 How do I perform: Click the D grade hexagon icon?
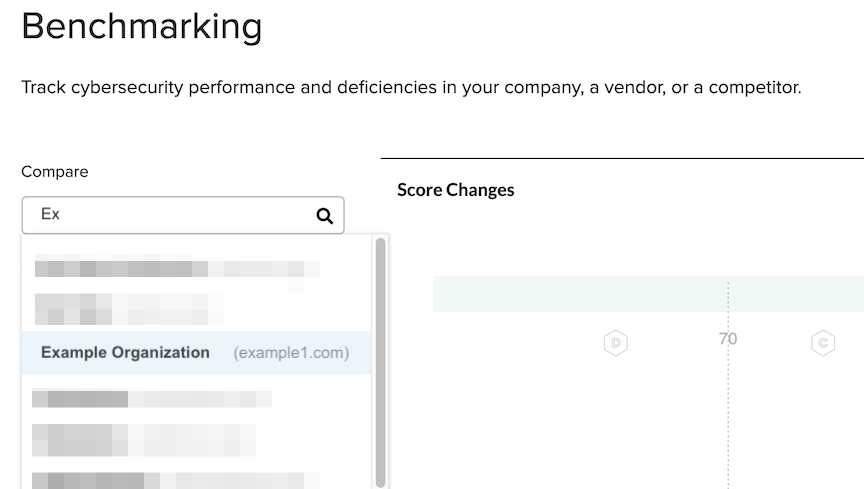point(615,343)
